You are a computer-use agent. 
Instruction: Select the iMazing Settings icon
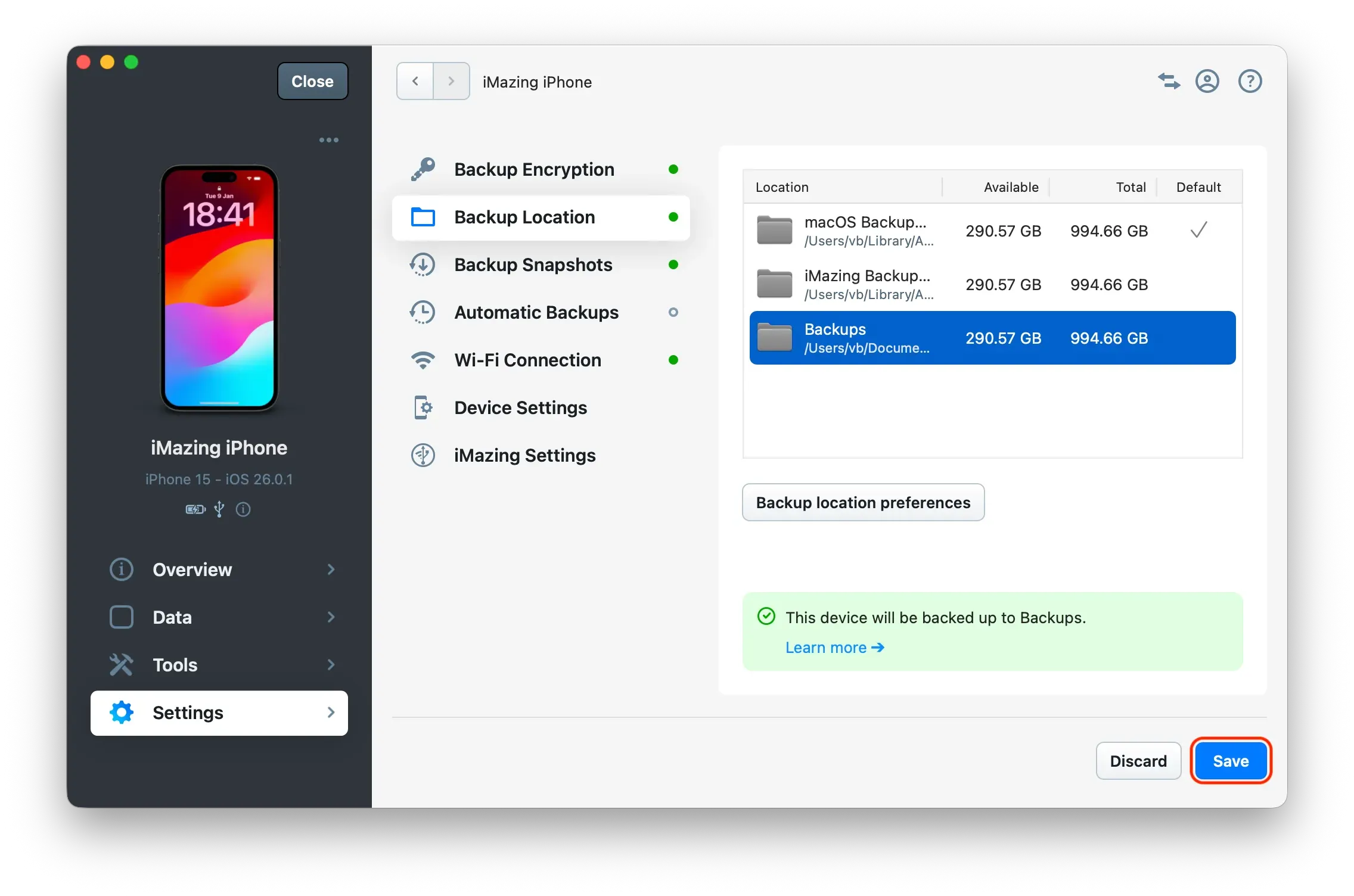[x=423, y=455]
